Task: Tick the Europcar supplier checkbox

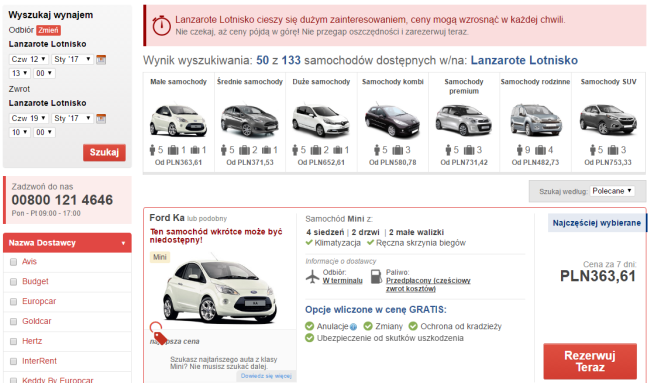Action: tap(13, 302)
